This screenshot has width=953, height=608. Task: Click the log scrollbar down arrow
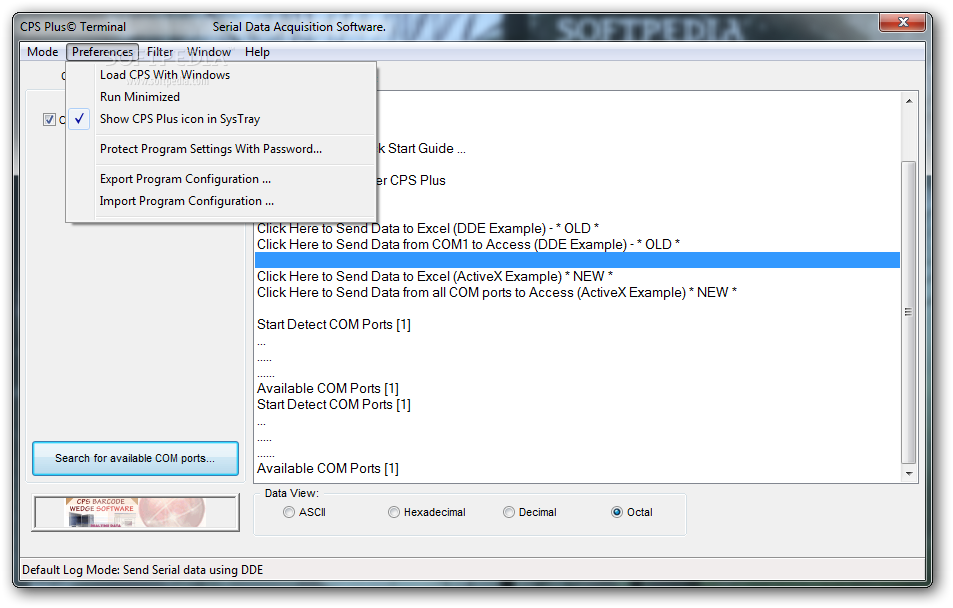point(909,474)
